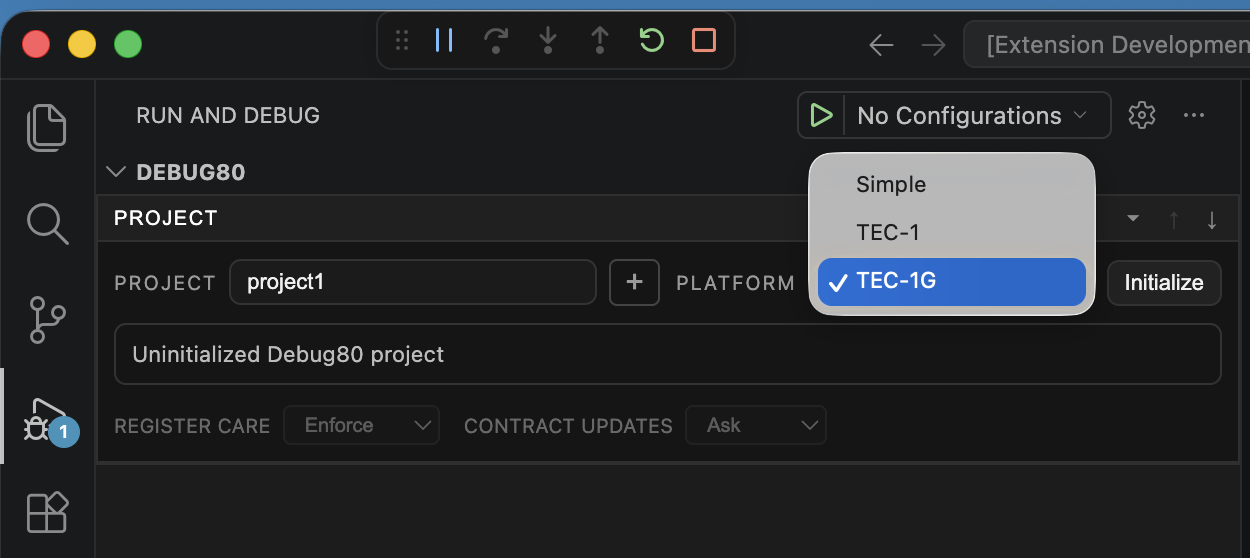Click the PROJECT panel header label
This screenshot has height=558, width=1250.
pyautogui.click(x=166, y=218)
